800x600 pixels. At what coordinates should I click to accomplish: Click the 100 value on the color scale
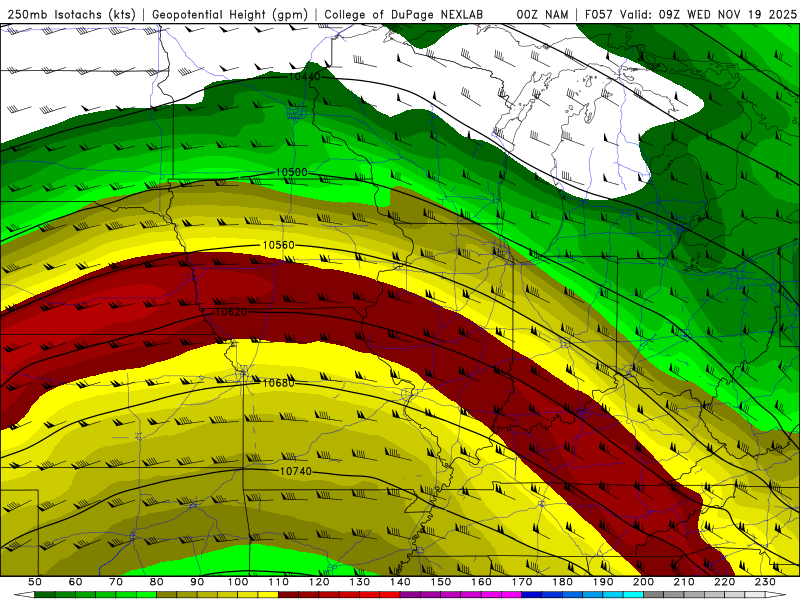coord(238,582)
